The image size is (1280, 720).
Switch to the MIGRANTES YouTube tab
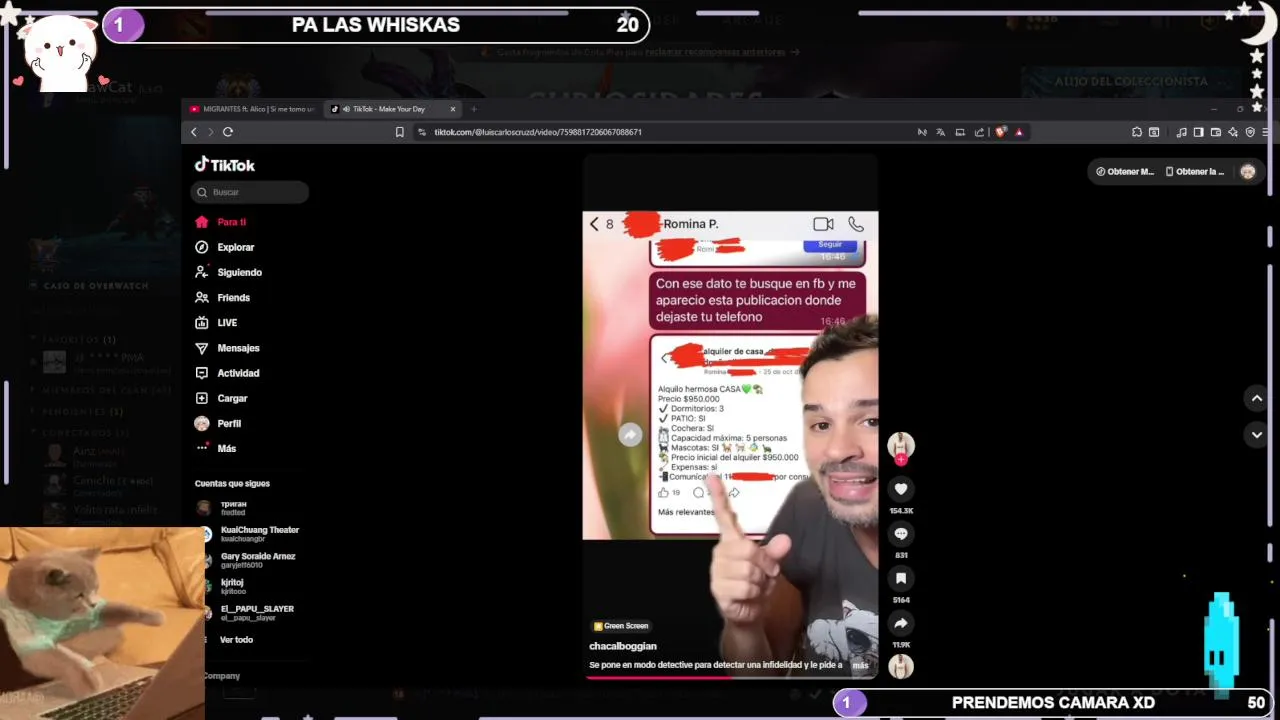coord(253,109)
